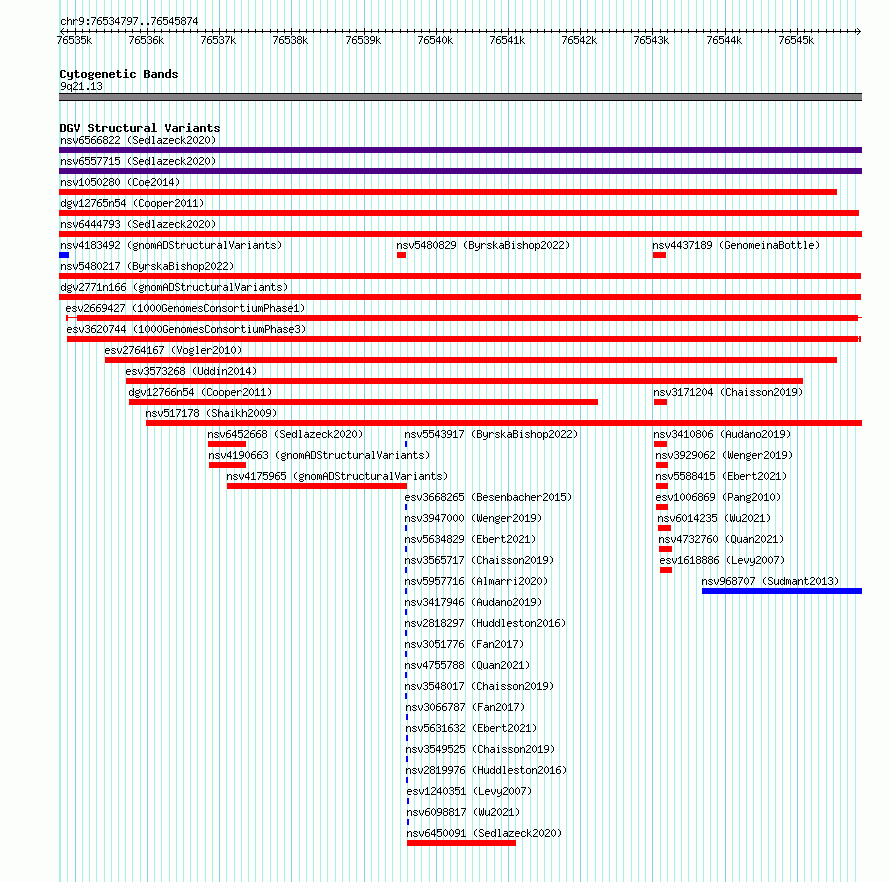Image resolution: width=890 pixels, height=882 pixels.
Task: Select nsv4437189 (GenomeinaBottle) label
Action: [736, 245]
